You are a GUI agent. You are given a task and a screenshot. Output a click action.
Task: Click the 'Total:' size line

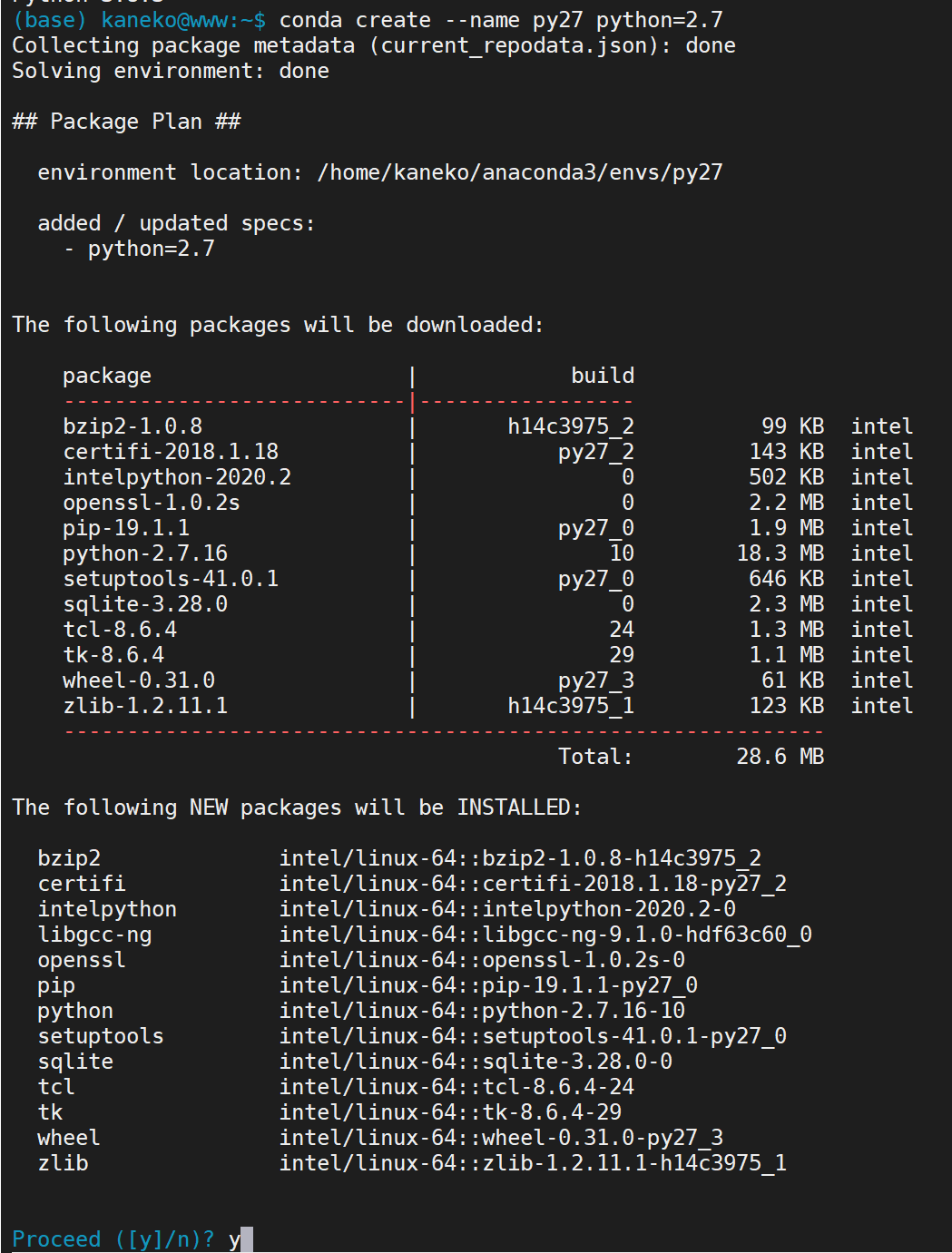691,756
